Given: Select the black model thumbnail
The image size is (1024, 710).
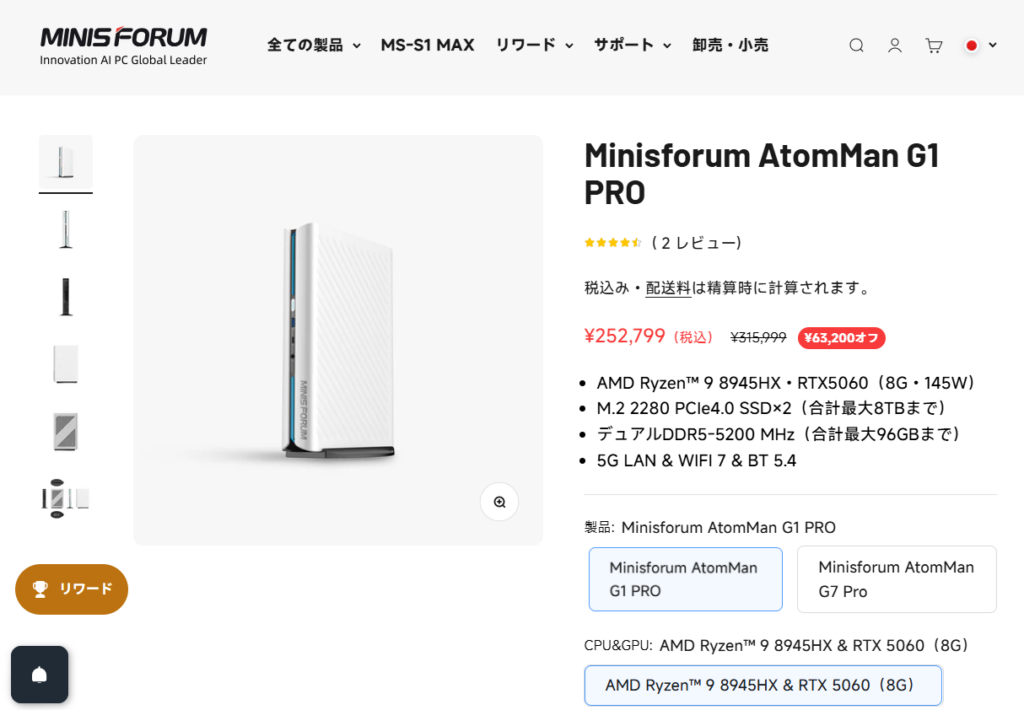Looking at the screenshot, I should click(x=66, y=297).
